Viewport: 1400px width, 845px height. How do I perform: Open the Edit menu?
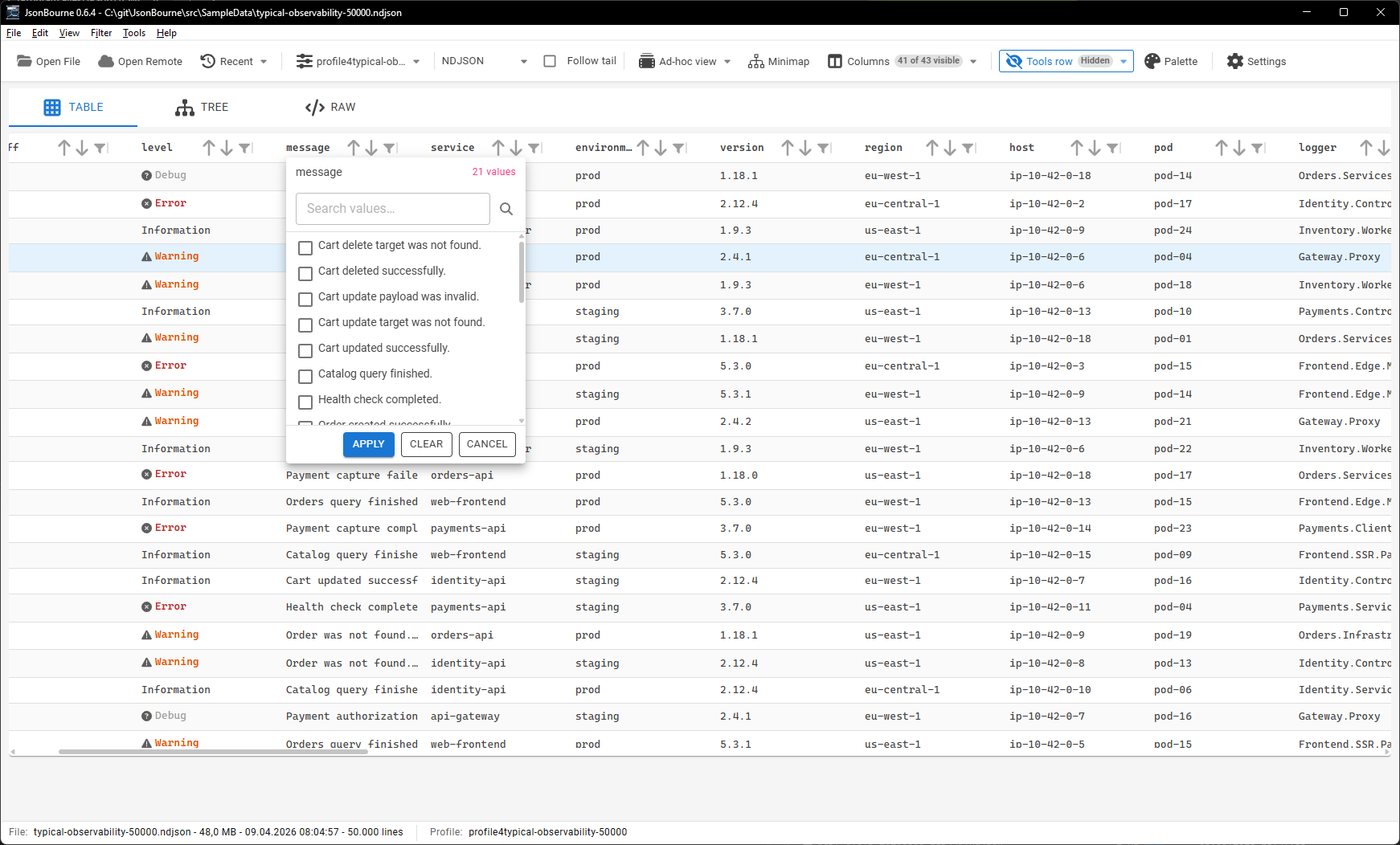click(x=40, y=33)
